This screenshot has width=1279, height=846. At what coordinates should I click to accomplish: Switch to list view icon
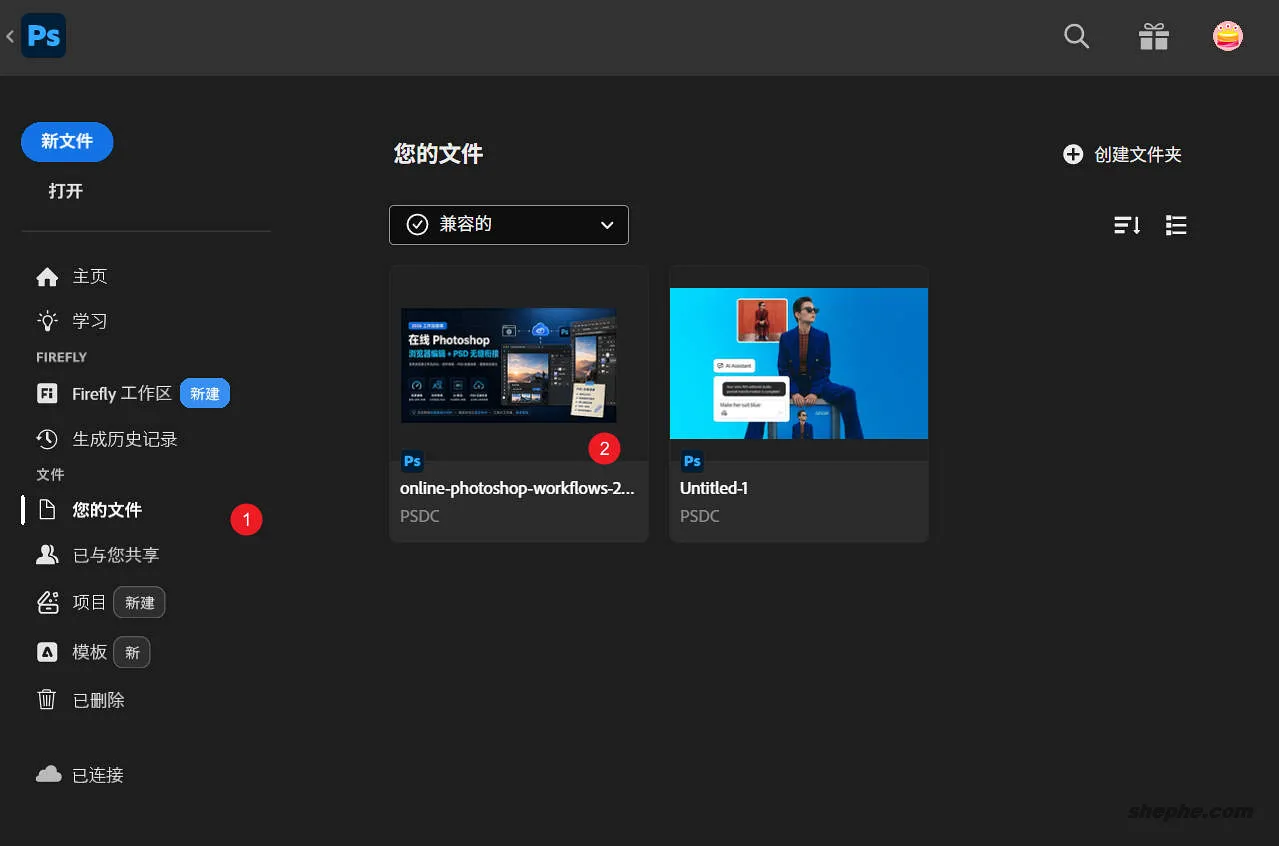tap(1176, 225)
